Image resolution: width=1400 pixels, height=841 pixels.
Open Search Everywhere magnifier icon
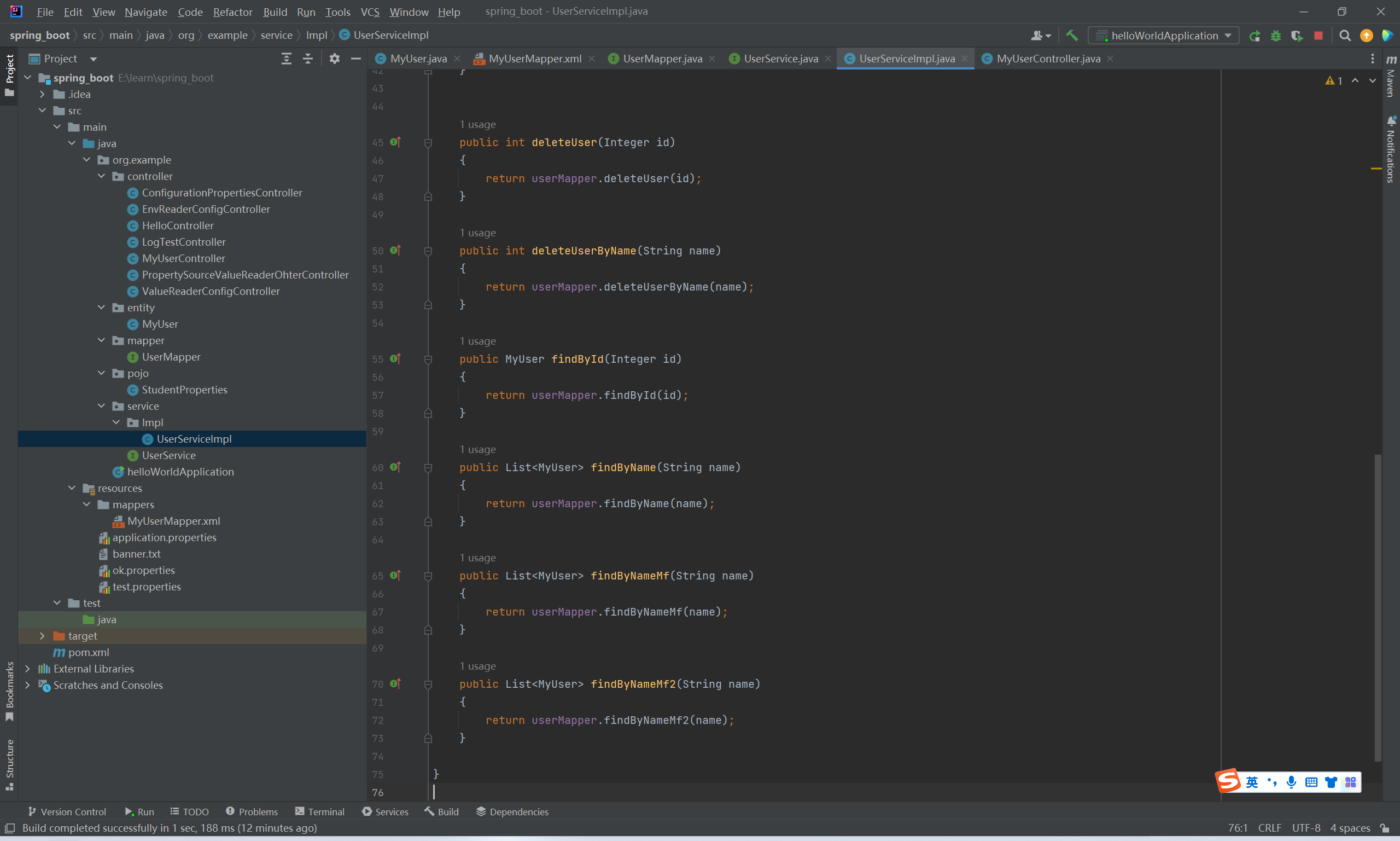[1345, 36]
